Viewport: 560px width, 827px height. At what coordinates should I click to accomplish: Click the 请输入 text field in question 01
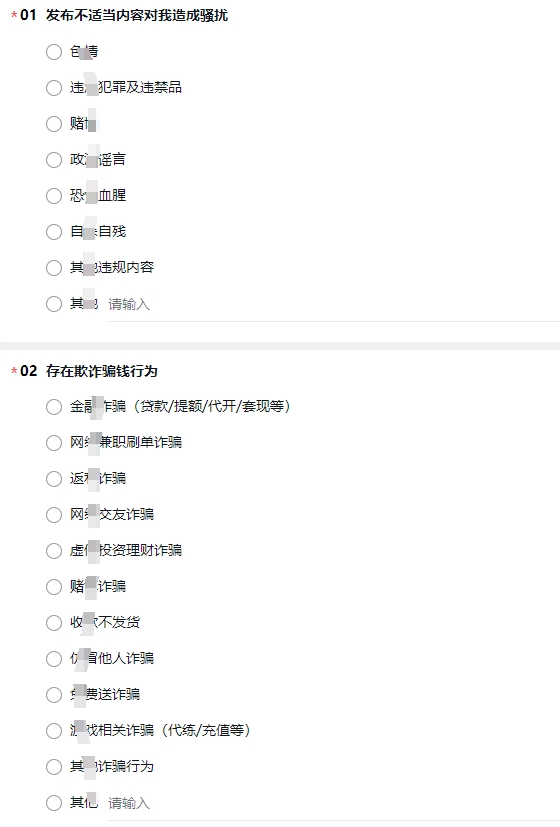333,304
